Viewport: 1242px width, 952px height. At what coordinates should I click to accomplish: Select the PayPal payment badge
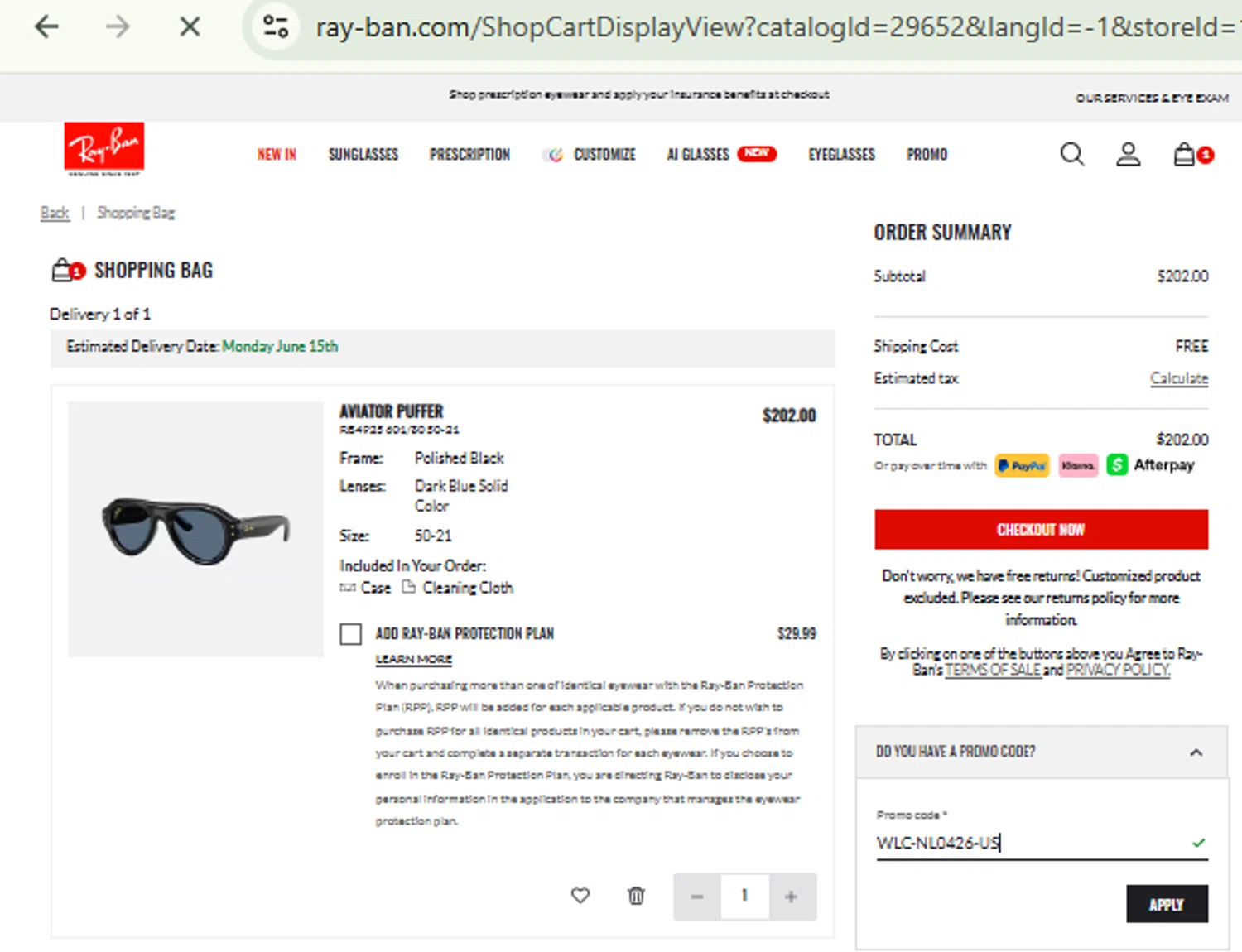(1022, 465)
